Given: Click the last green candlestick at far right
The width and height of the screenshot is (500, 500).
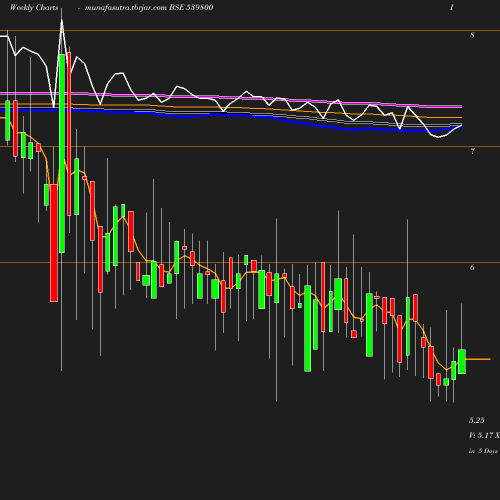Looking at the screenshot, I should click(x=462, y=361).
